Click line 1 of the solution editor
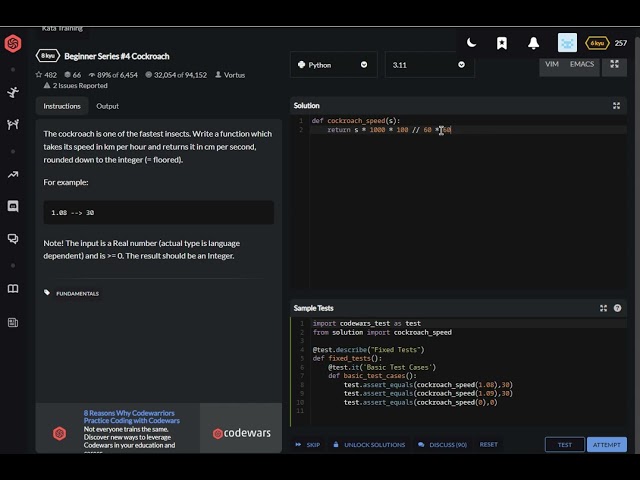 [x=468, y=121]
